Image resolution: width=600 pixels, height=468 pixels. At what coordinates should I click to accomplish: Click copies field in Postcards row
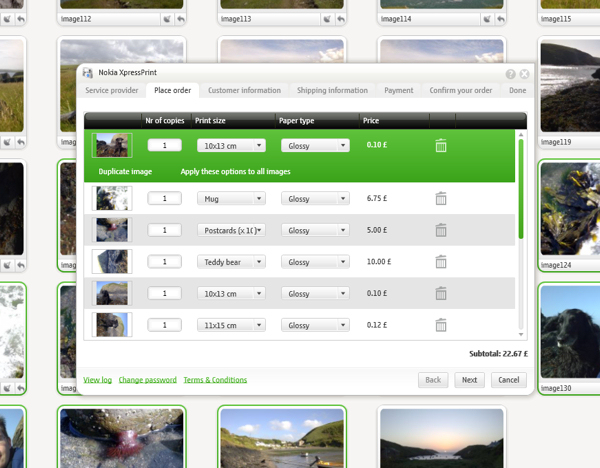coord(165,230)
